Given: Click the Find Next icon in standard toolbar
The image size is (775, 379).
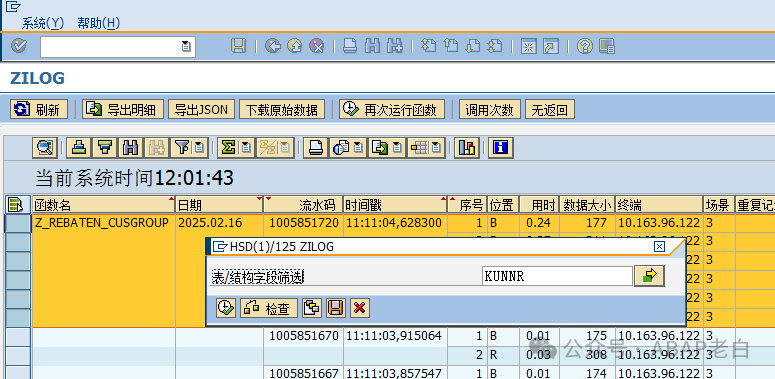Looking at the screenshot, I should point(394,46).
